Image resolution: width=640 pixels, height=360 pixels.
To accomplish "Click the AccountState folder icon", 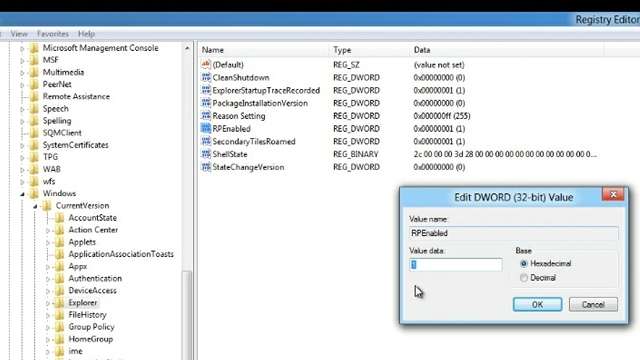I will point(60,218).
